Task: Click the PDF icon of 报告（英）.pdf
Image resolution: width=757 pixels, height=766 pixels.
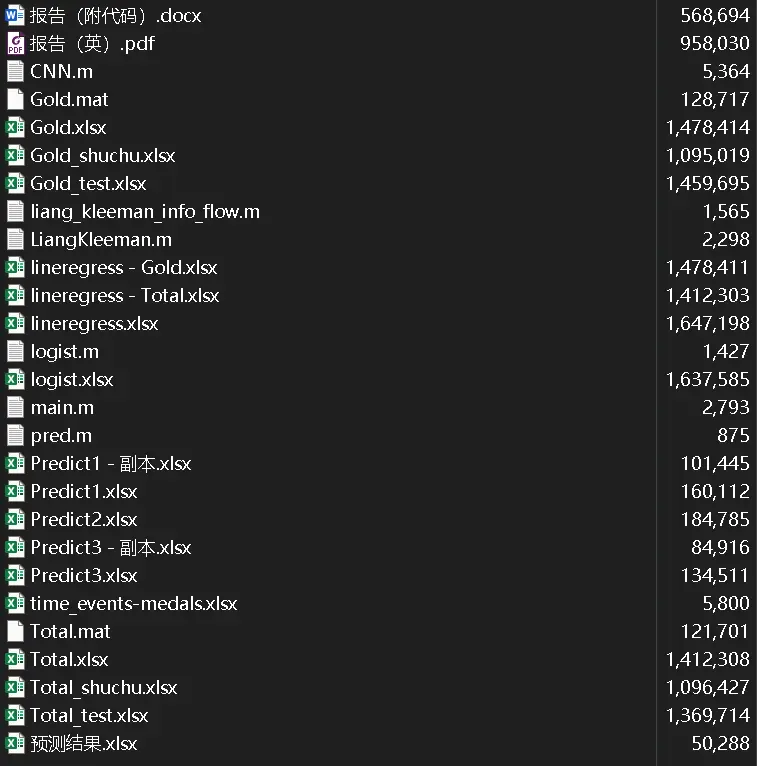Action: click(15, 43)
